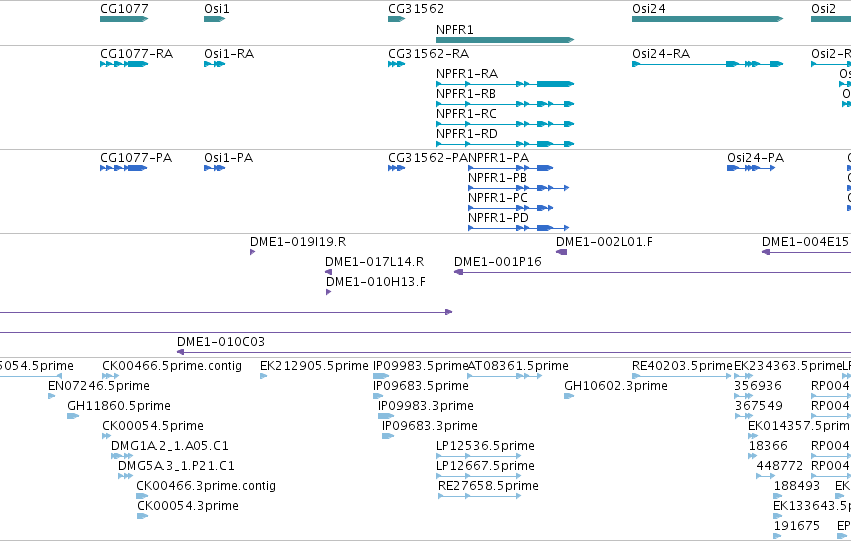Click the DME1-010H13.F clone label

(x=376, y=282)
